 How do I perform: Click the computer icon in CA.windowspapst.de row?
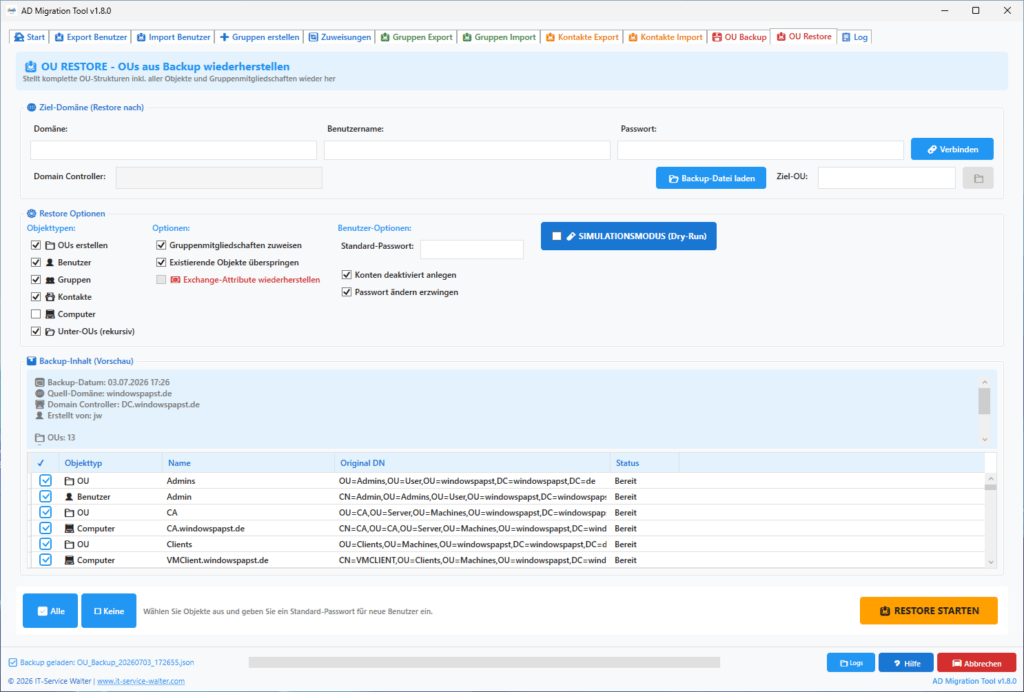tap(69, 529)
